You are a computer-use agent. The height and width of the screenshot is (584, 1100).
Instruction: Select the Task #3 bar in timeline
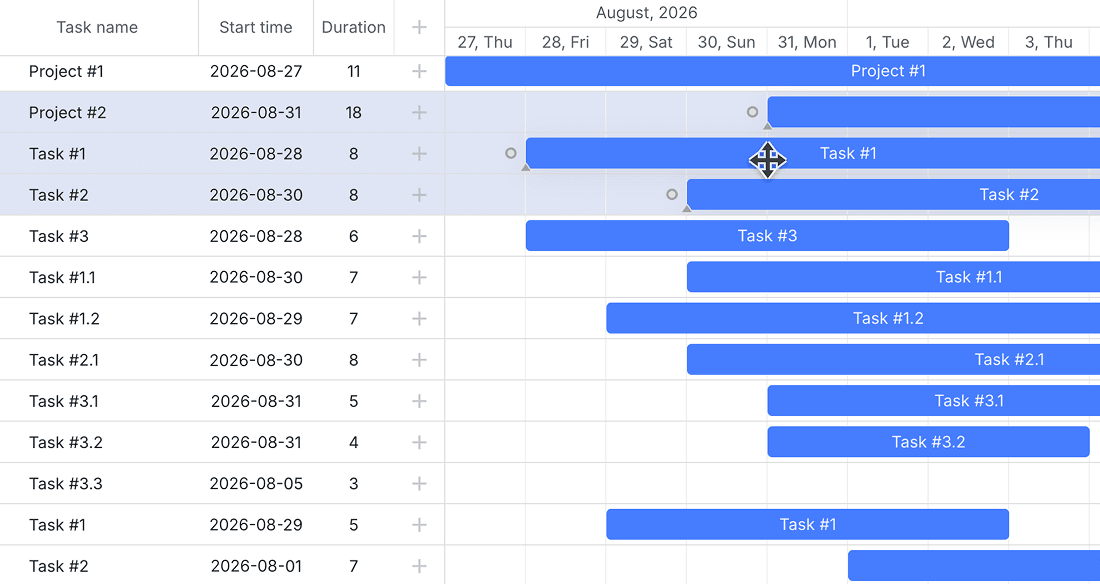click(x=767, y=236)
